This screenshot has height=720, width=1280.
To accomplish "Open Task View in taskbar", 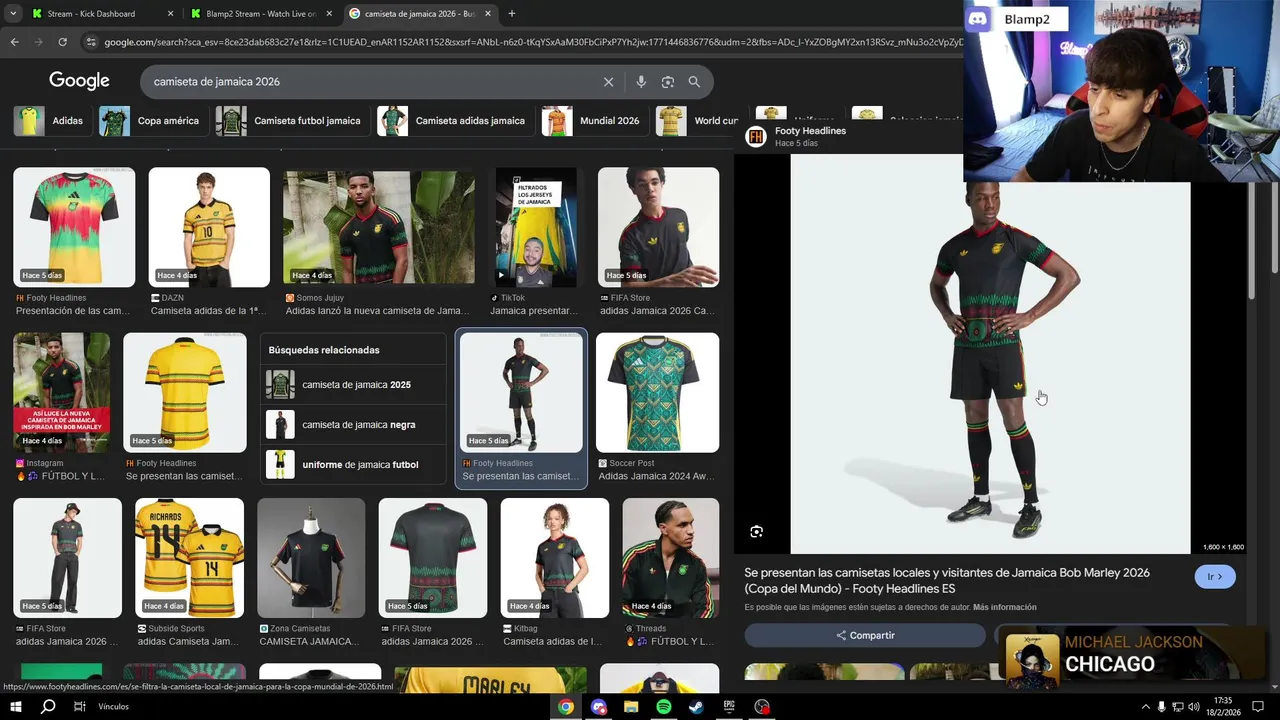I will pyautogui.click(x=80, y=707).
